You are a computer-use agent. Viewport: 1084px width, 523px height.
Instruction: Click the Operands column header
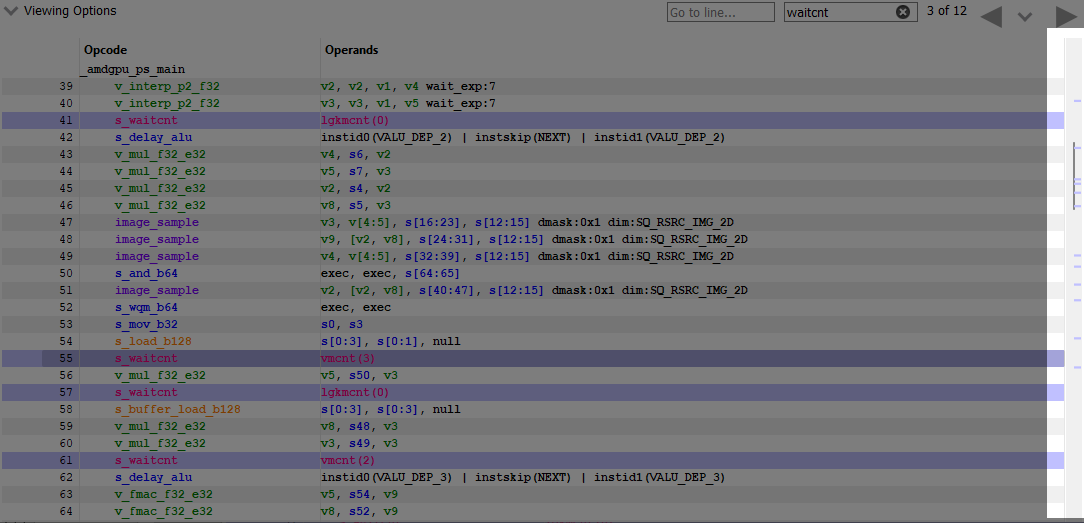click(351, 50)
